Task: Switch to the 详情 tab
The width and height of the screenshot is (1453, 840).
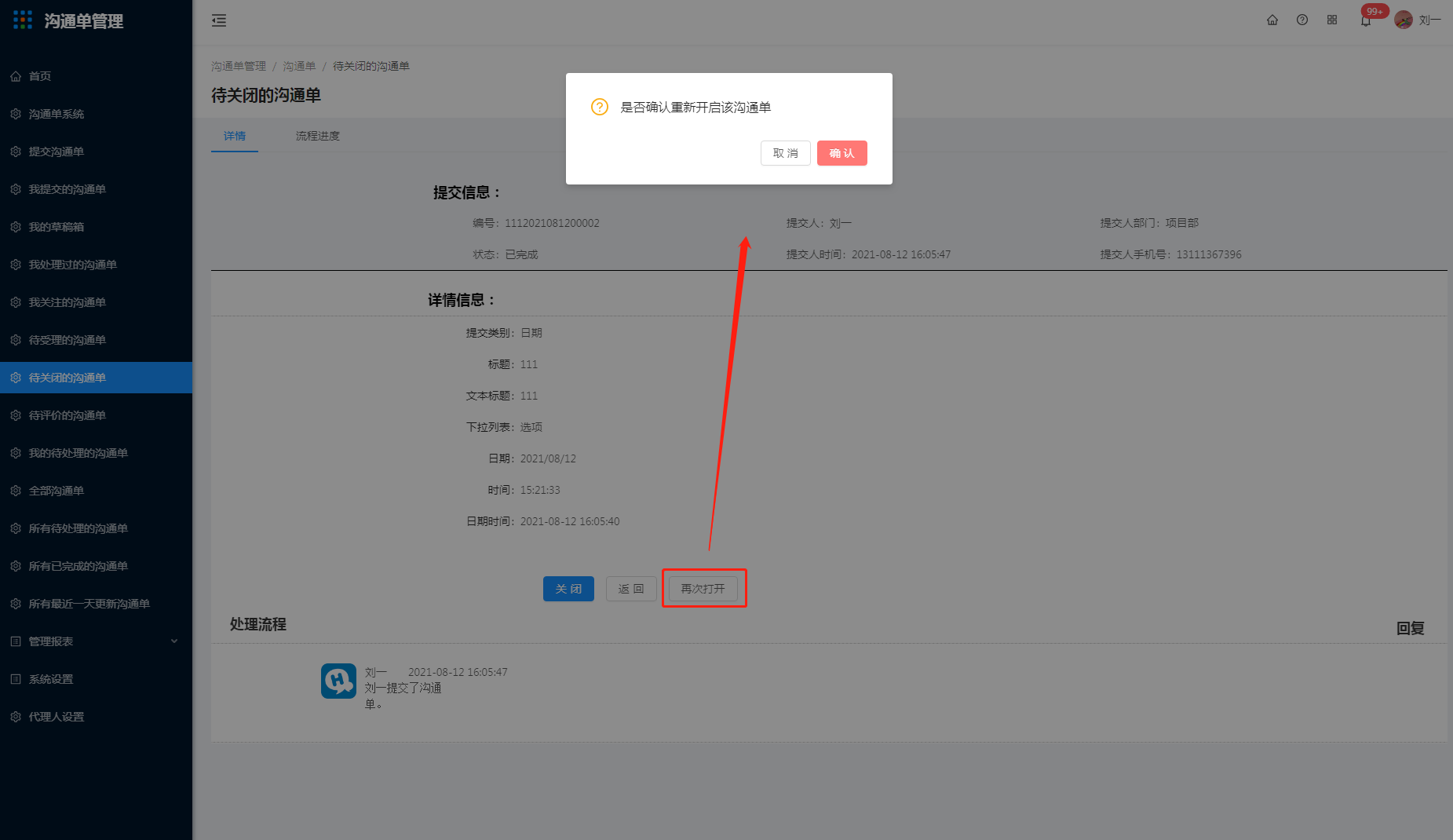Action: coord(235,136)
